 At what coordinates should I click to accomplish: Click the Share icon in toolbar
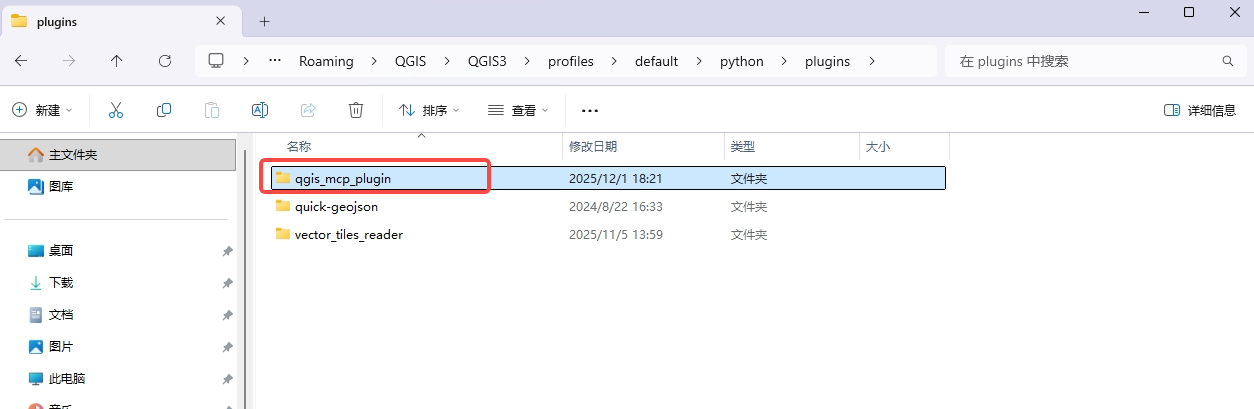(308, 110)
